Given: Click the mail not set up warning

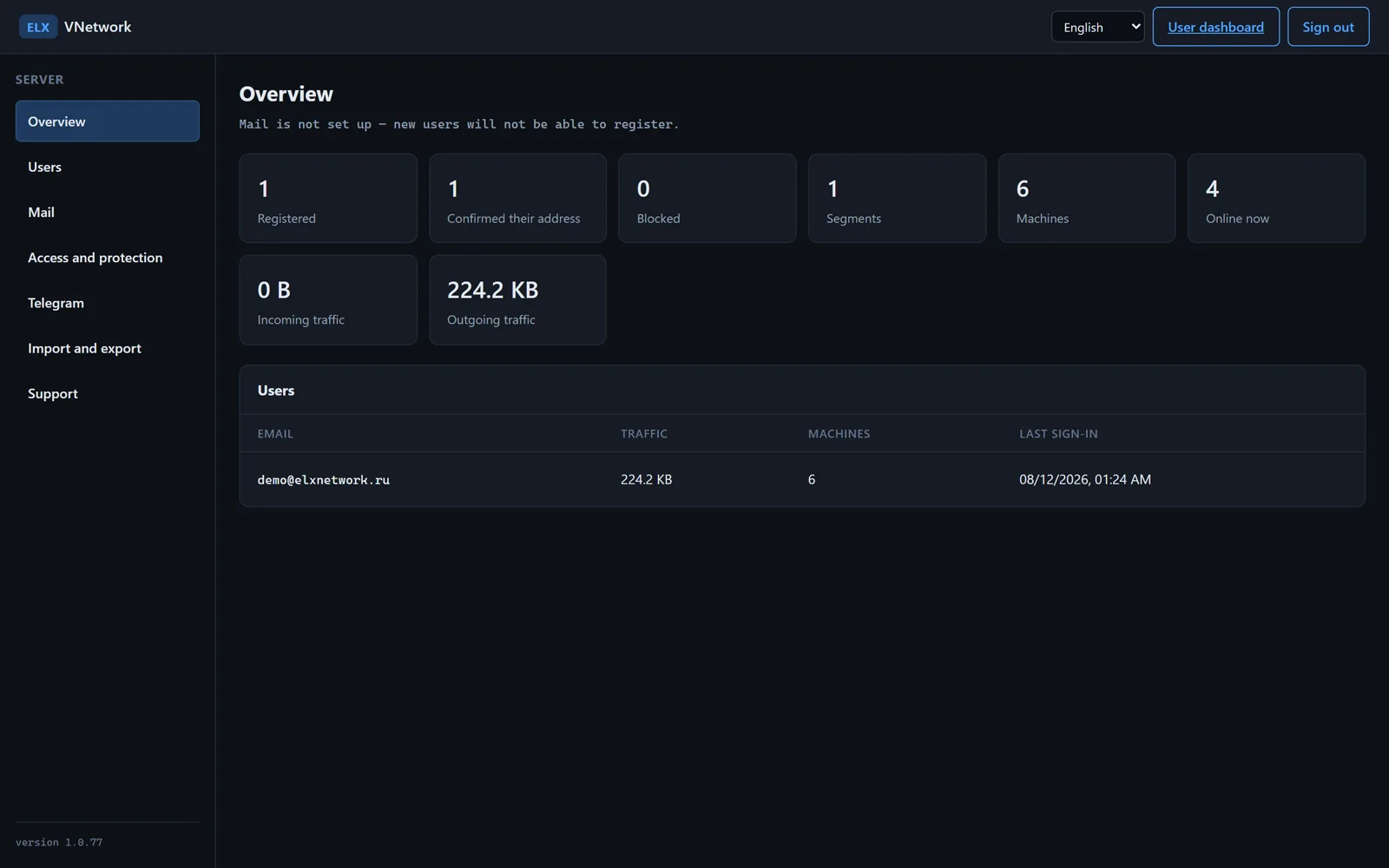Looking at the screenshot, I should (459, 124).
